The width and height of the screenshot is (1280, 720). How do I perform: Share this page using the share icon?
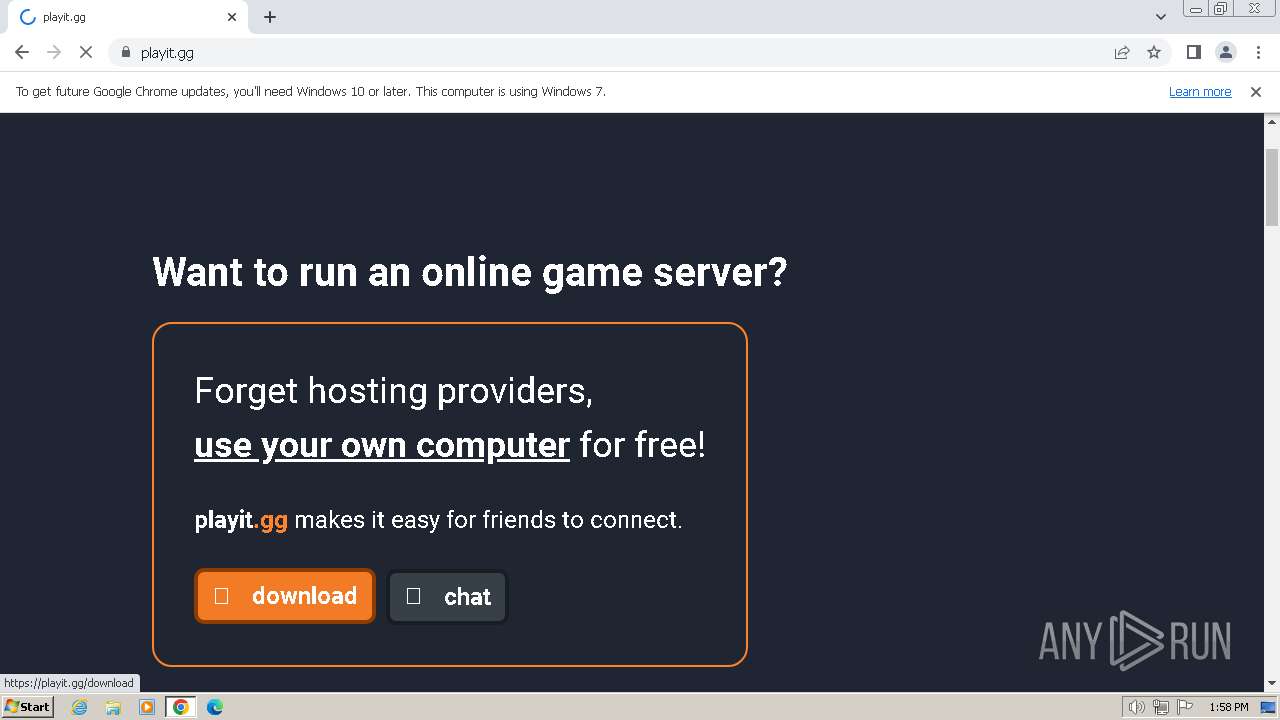(1122, 52)
